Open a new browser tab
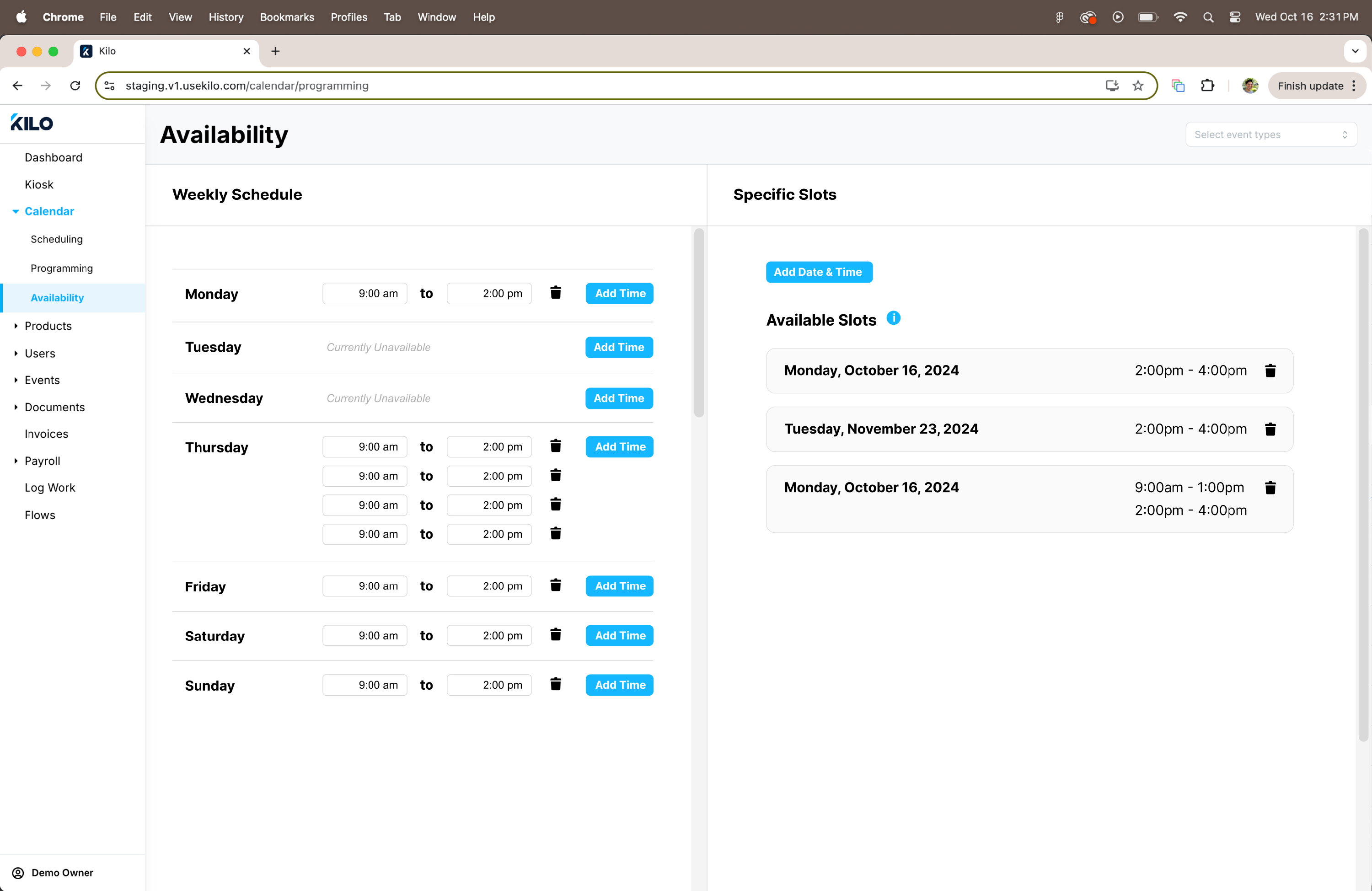1372x891 pixels. (276, 51)
